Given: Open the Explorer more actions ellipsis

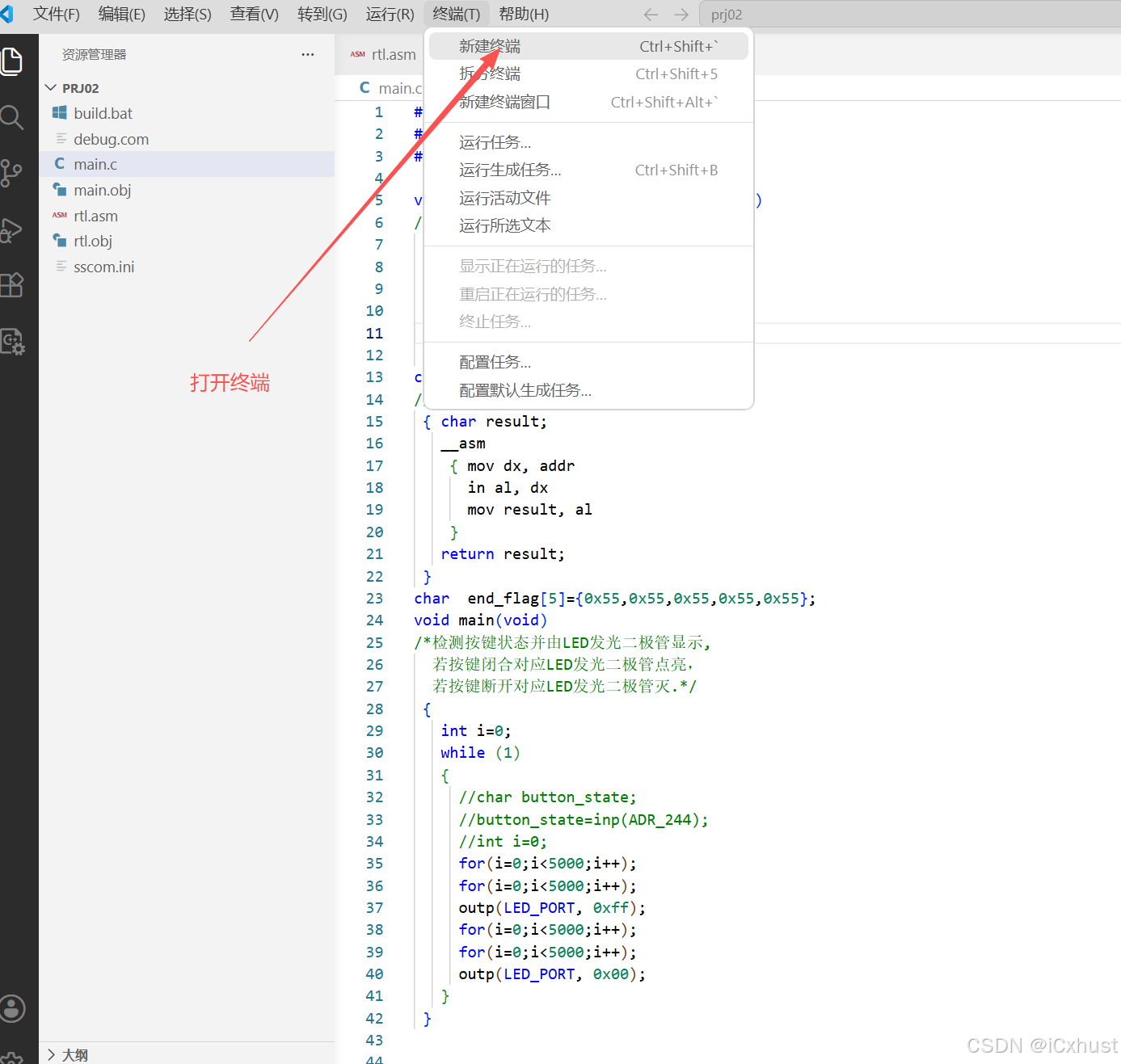Looking at the screenshot, I should (307, 54).
